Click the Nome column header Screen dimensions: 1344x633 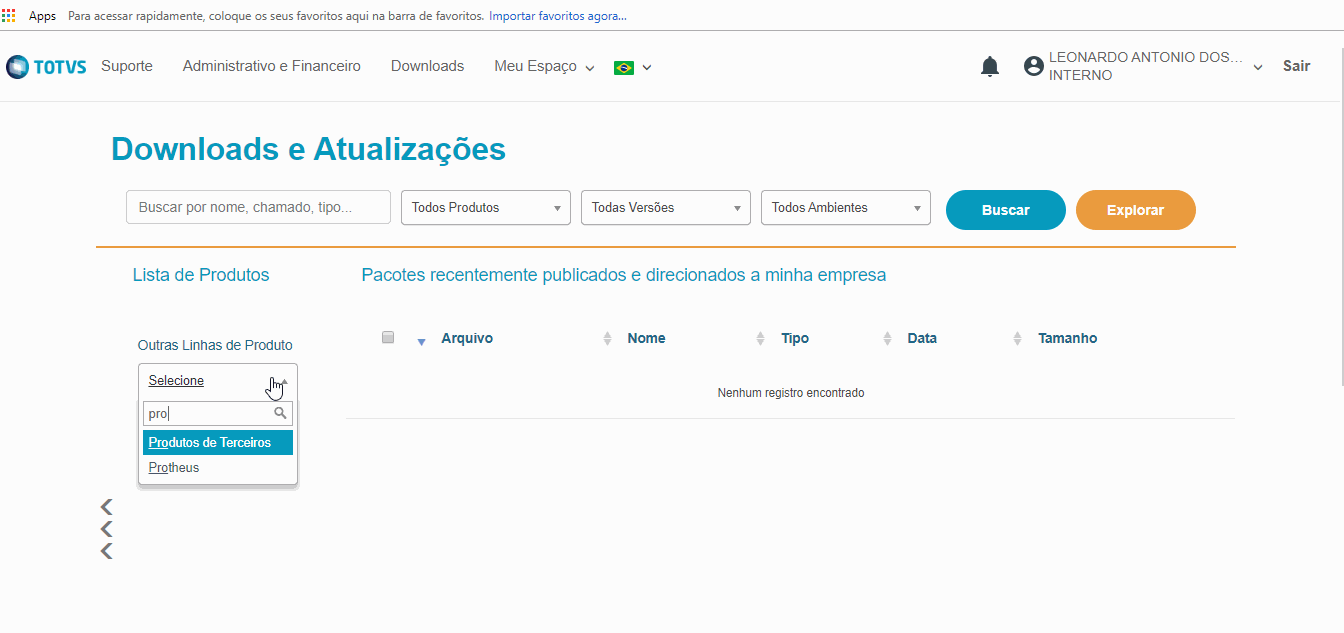(x=647, y=338)
